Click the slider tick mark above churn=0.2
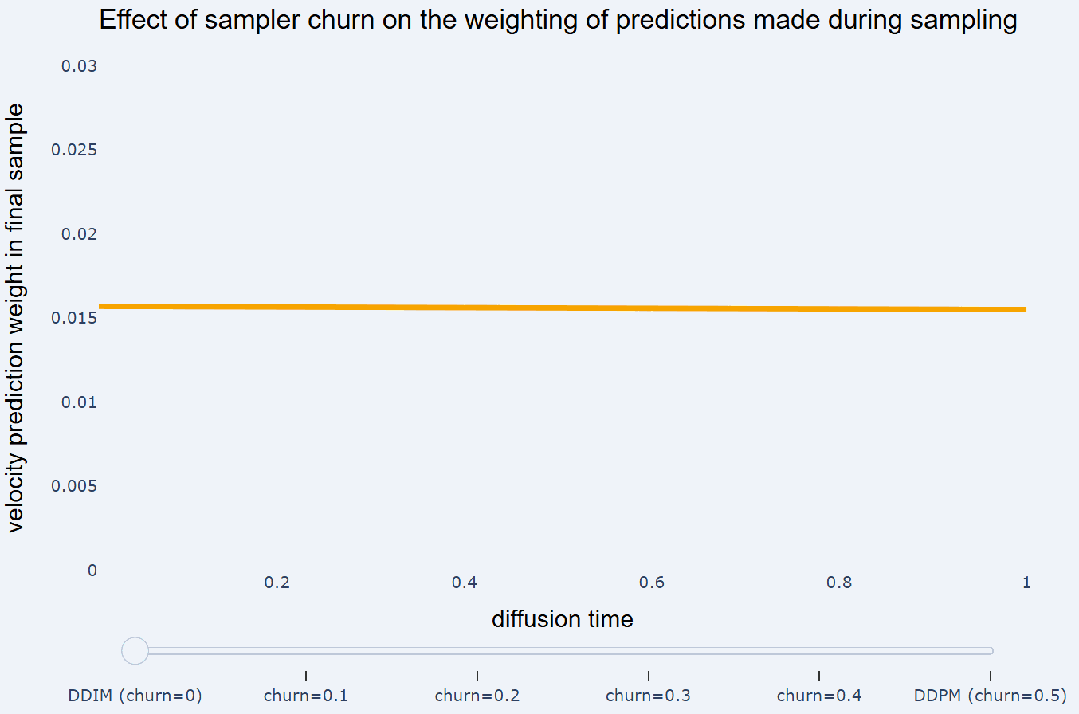Viewport: 1079px width, 714px height. click(x=477, y=677)
